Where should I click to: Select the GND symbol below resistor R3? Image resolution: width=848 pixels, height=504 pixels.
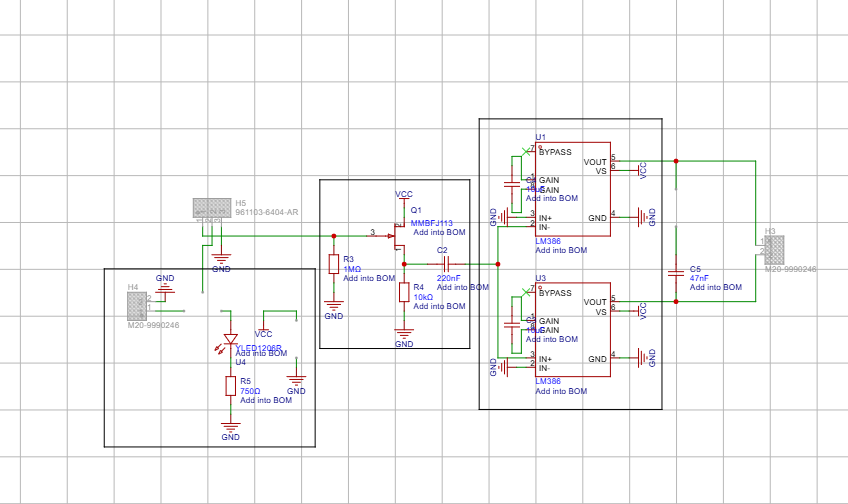[x=334, y=310]
